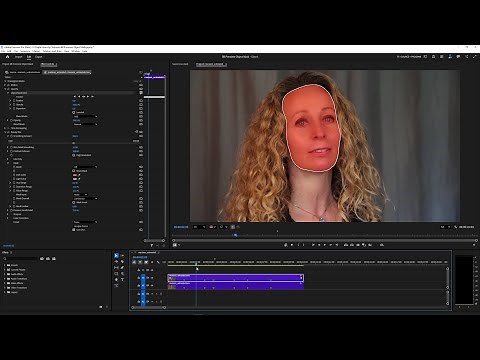Click the Smoothing Amount slider track
Viewport: 480px width, 360px height.
[73, 143]
